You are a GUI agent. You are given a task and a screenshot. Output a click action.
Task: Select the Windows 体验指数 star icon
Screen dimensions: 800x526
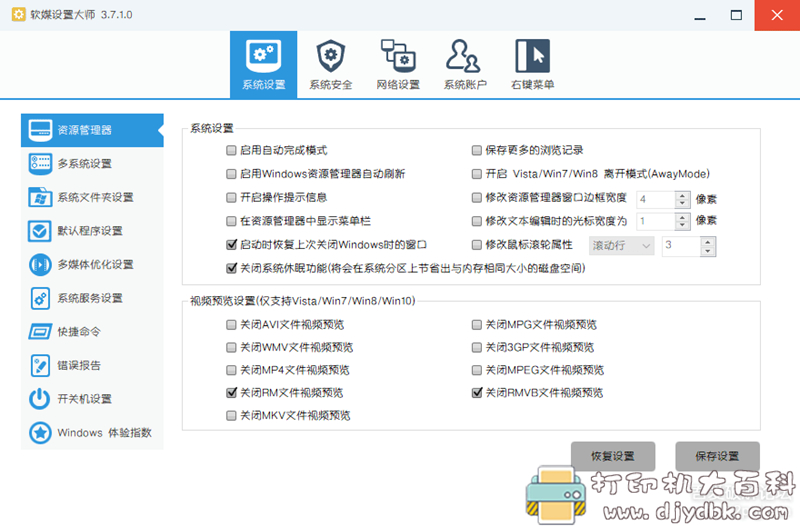[x=40, y=433]
